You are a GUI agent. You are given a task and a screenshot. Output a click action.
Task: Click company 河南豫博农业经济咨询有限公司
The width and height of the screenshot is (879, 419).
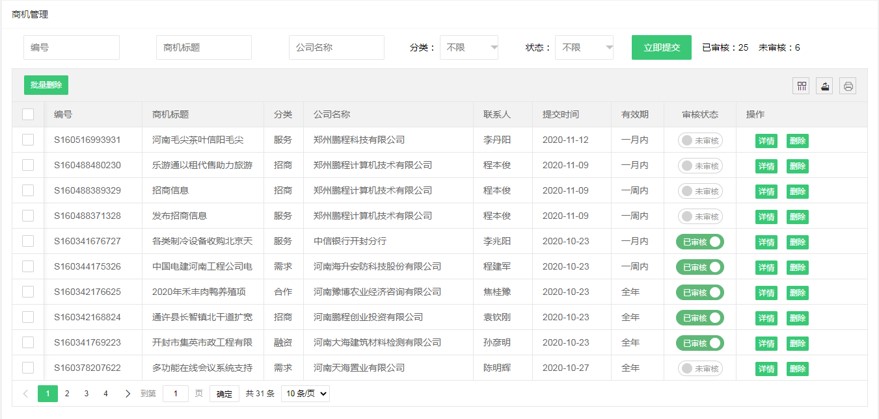377,292
